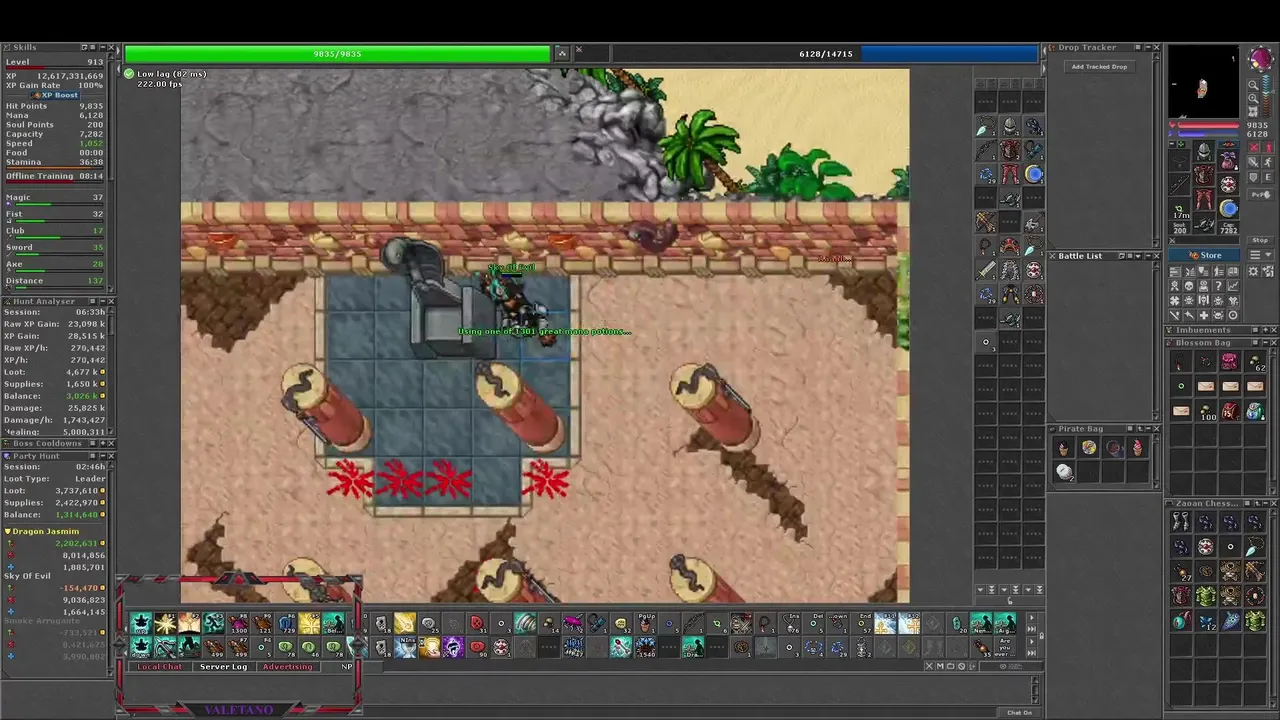Click the sword item in the middle container
The image size is (1280, 720).
(985, 270)
